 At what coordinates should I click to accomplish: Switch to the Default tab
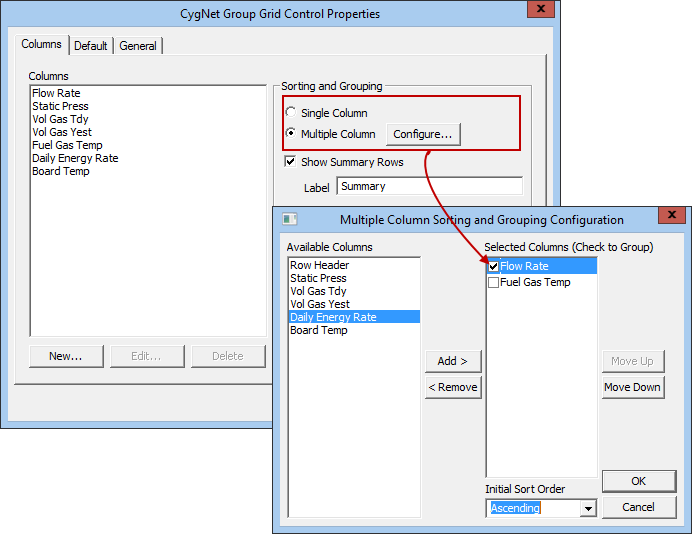click(x=90, y=46)
